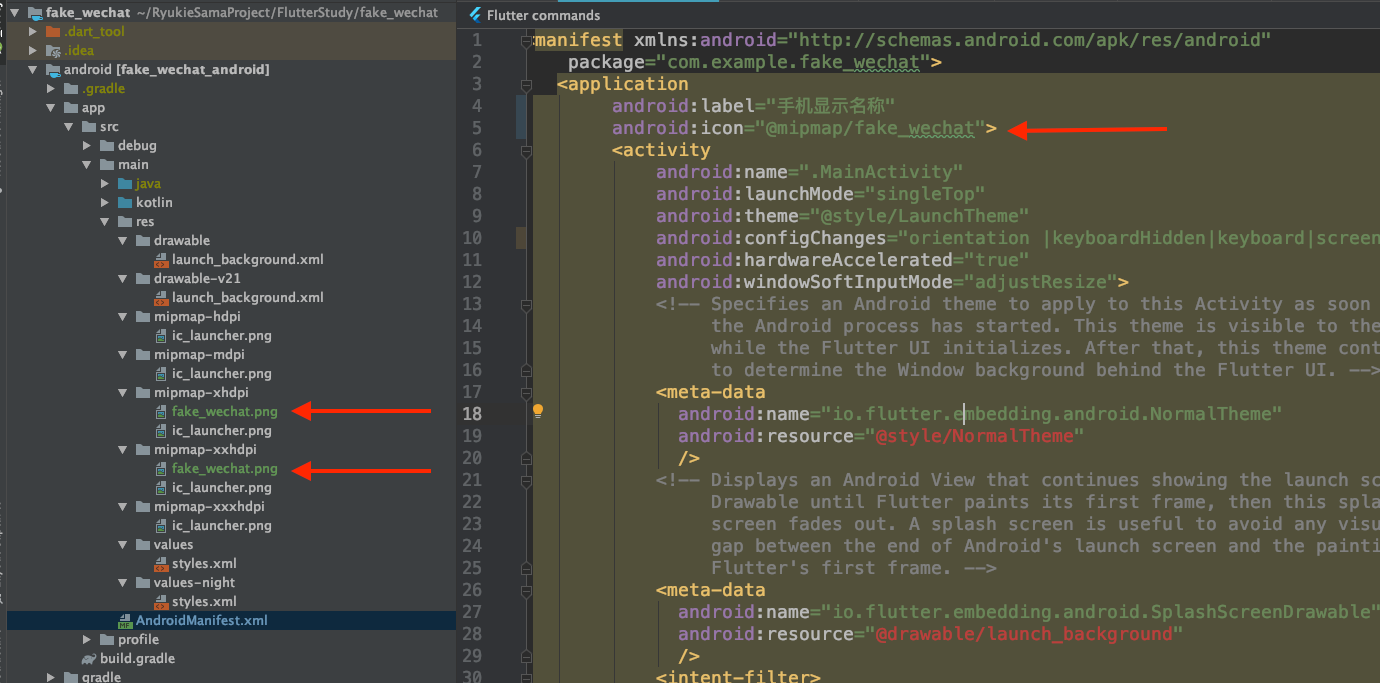Collapse the android [fake_wechat_android] module
The width and height of the screenshot is (1380, 683).
[34, 70]
